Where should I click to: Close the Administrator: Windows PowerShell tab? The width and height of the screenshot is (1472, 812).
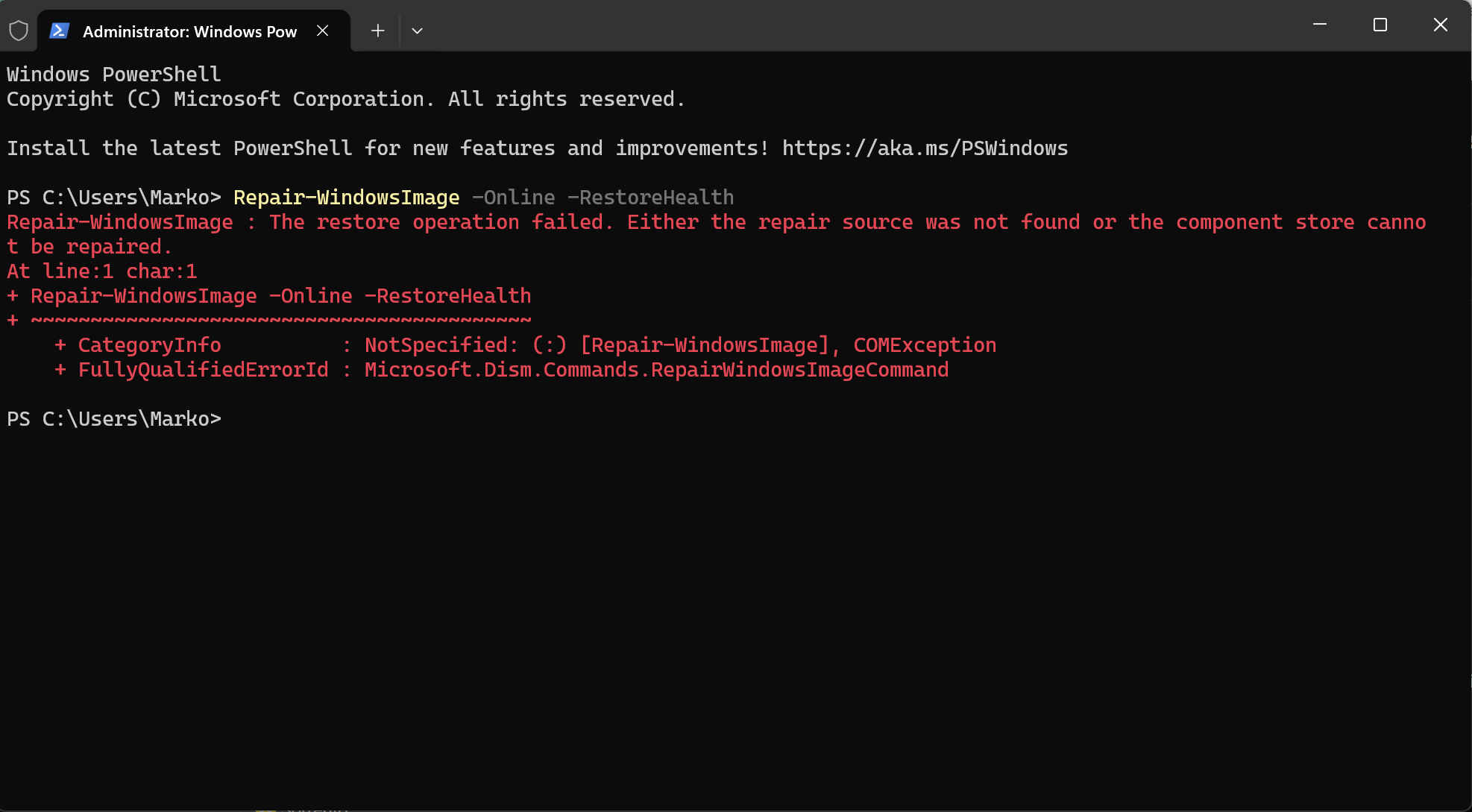tap(323, 31)
